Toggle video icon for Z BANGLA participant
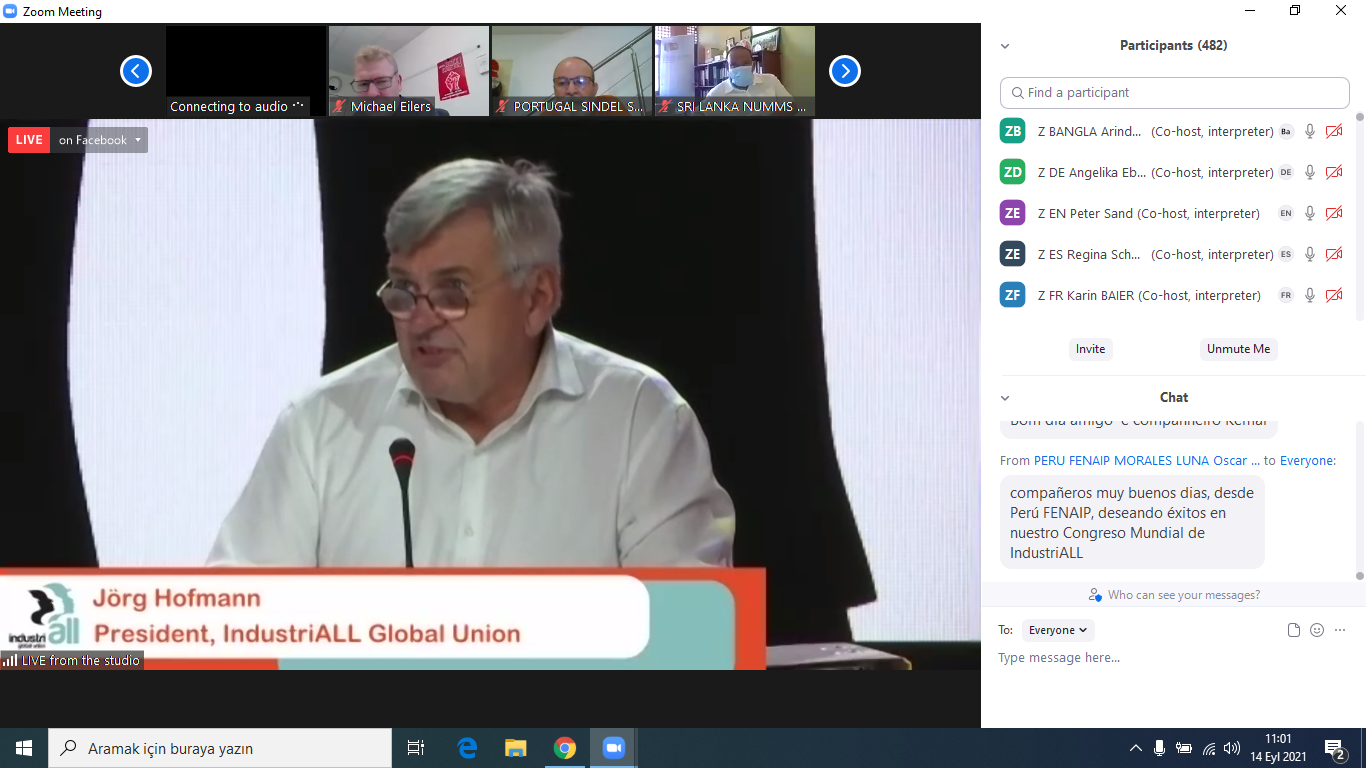 [1333, 131]
